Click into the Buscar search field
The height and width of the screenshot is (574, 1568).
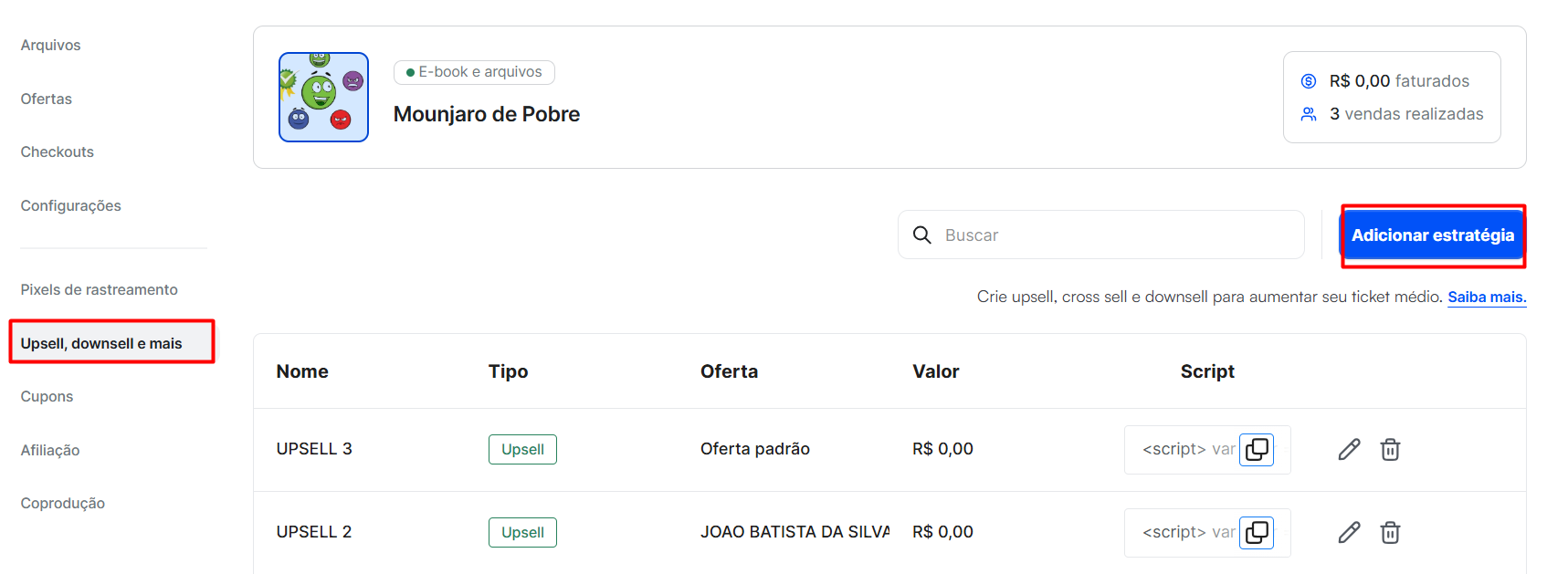[x=1114, y=235]
